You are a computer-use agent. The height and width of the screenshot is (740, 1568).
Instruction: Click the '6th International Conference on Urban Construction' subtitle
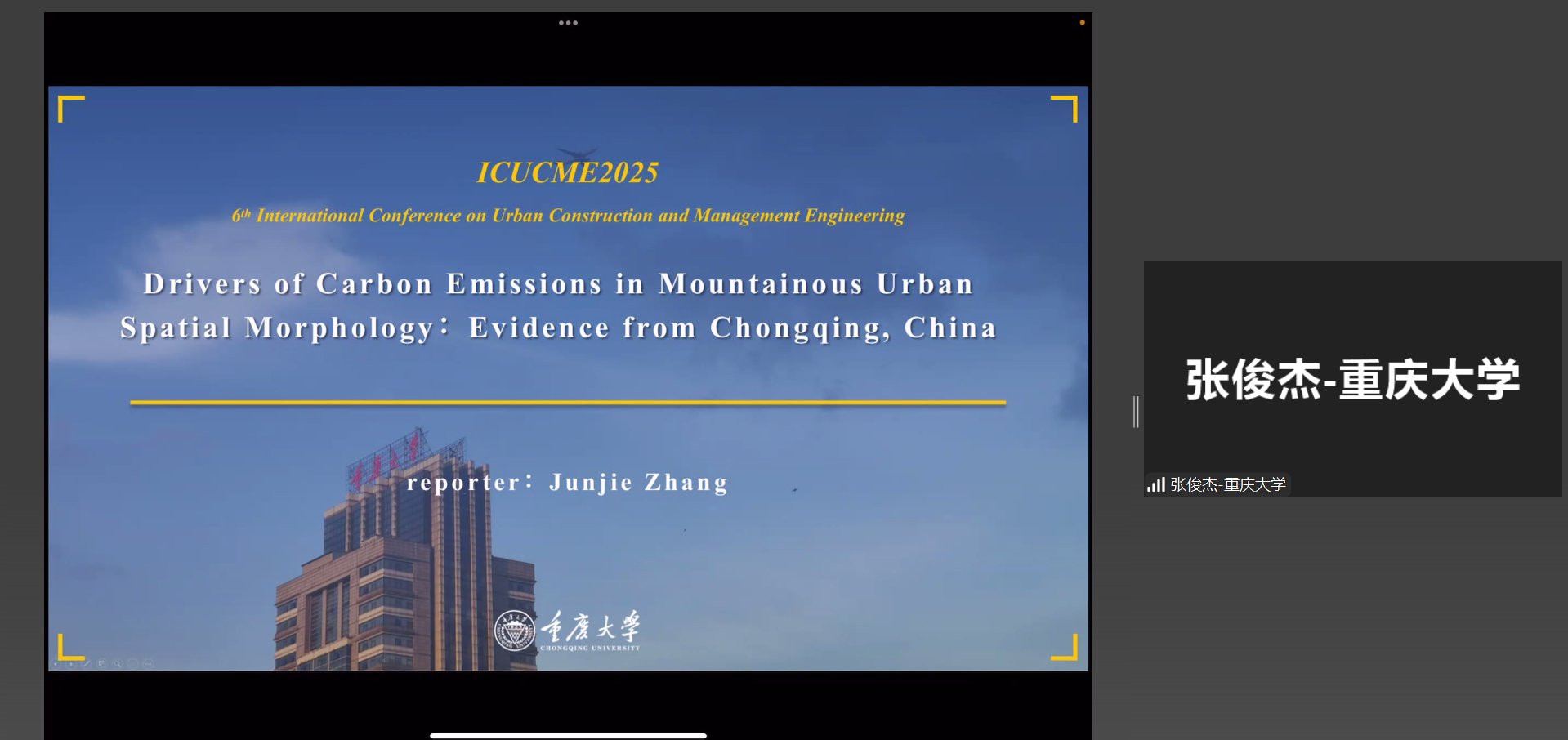point(568,216)
